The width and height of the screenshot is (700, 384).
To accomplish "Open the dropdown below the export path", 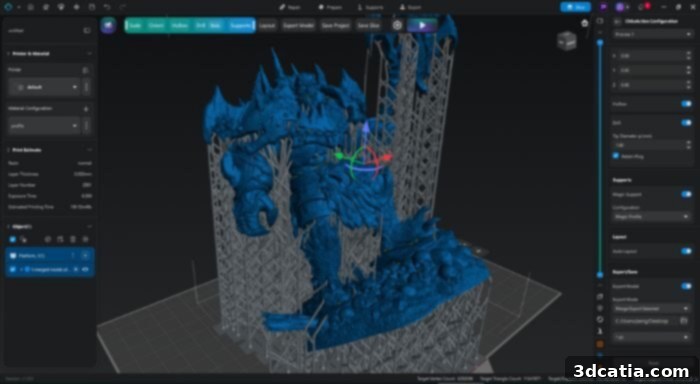I will (652, 337).
